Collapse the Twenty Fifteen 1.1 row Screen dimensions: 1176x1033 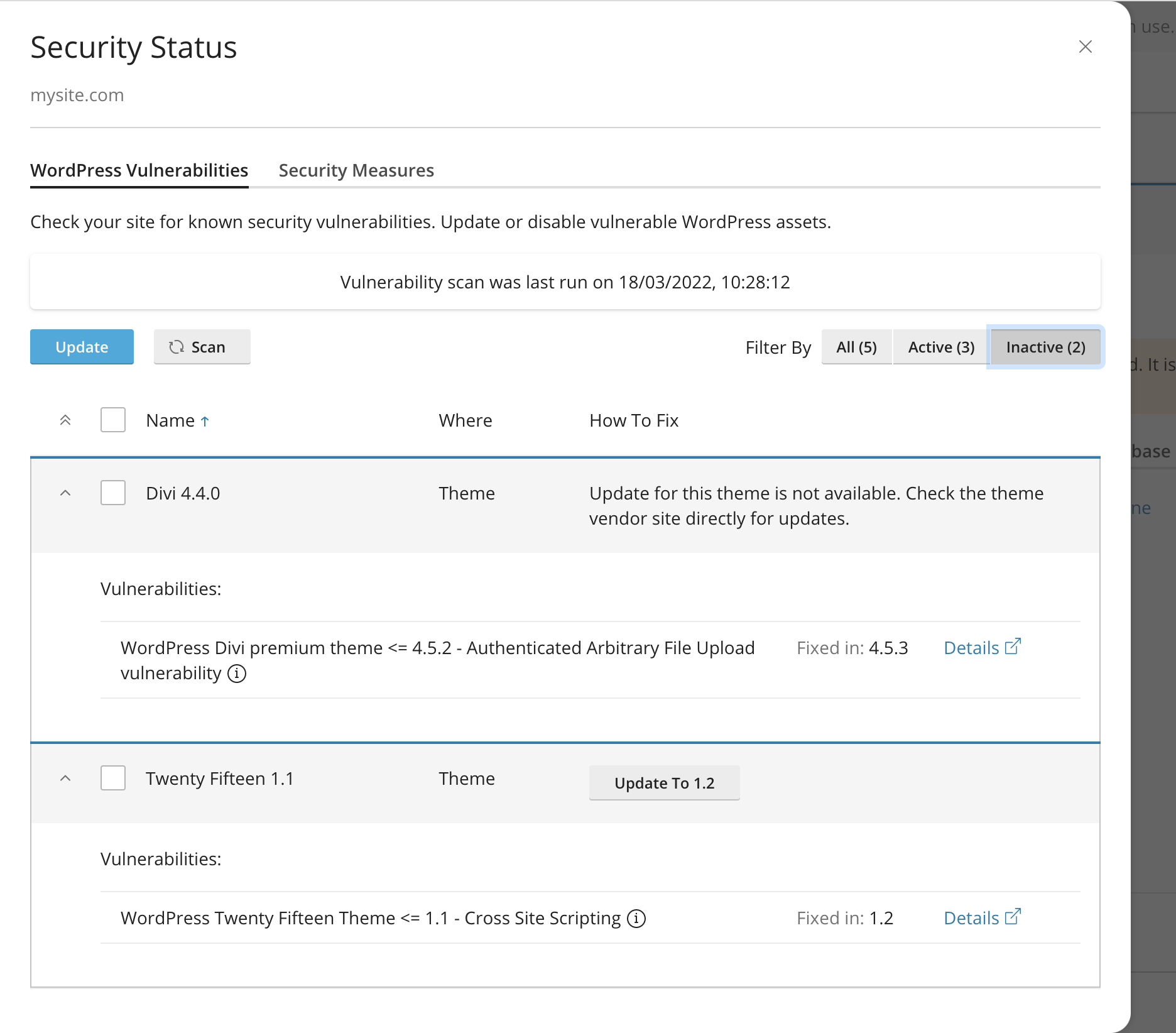pyautogui.click(x=65, y=779)
